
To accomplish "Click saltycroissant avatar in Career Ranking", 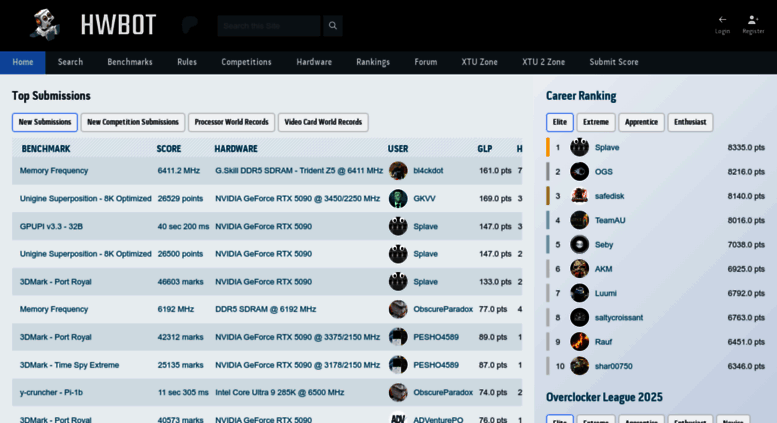I will coord(579,317).
